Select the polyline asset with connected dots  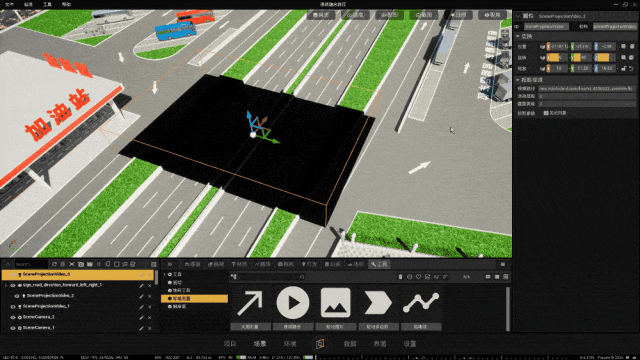pyautogui.click(x=421, y=303)
